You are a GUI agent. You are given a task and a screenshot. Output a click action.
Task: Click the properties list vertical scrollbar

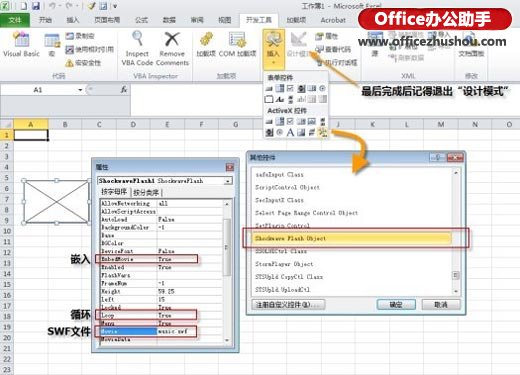(227, 271)
